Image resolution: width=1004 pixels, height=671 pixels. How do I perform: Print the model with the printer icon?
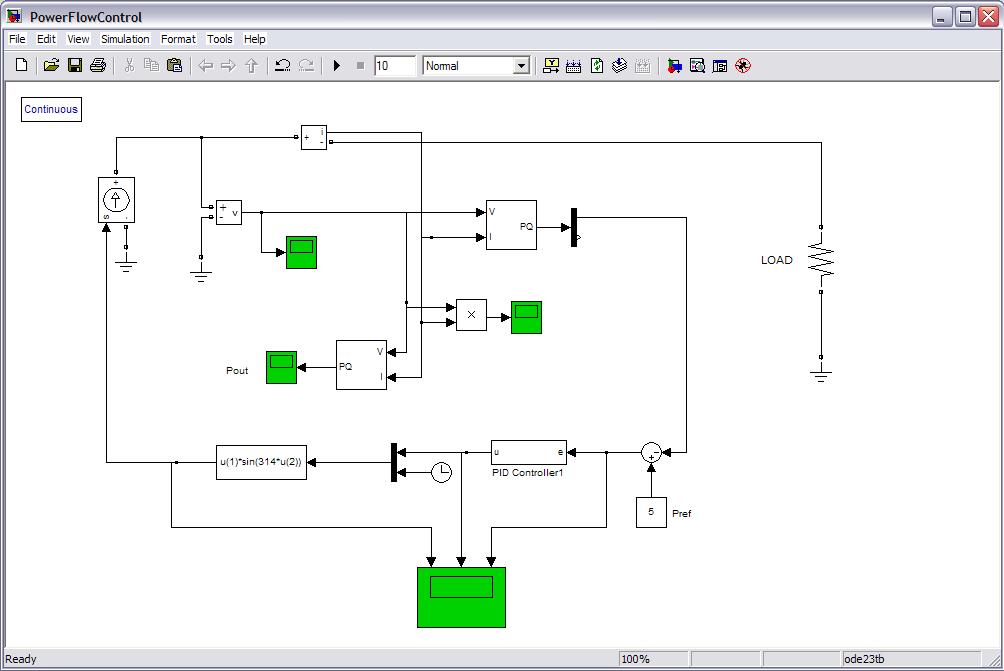tap(98, 66)
